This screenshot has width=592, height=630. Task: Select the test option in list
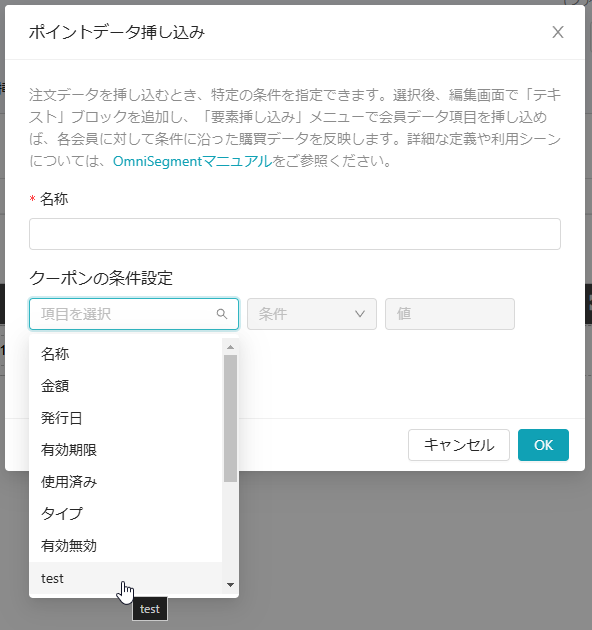click(126, 578)
